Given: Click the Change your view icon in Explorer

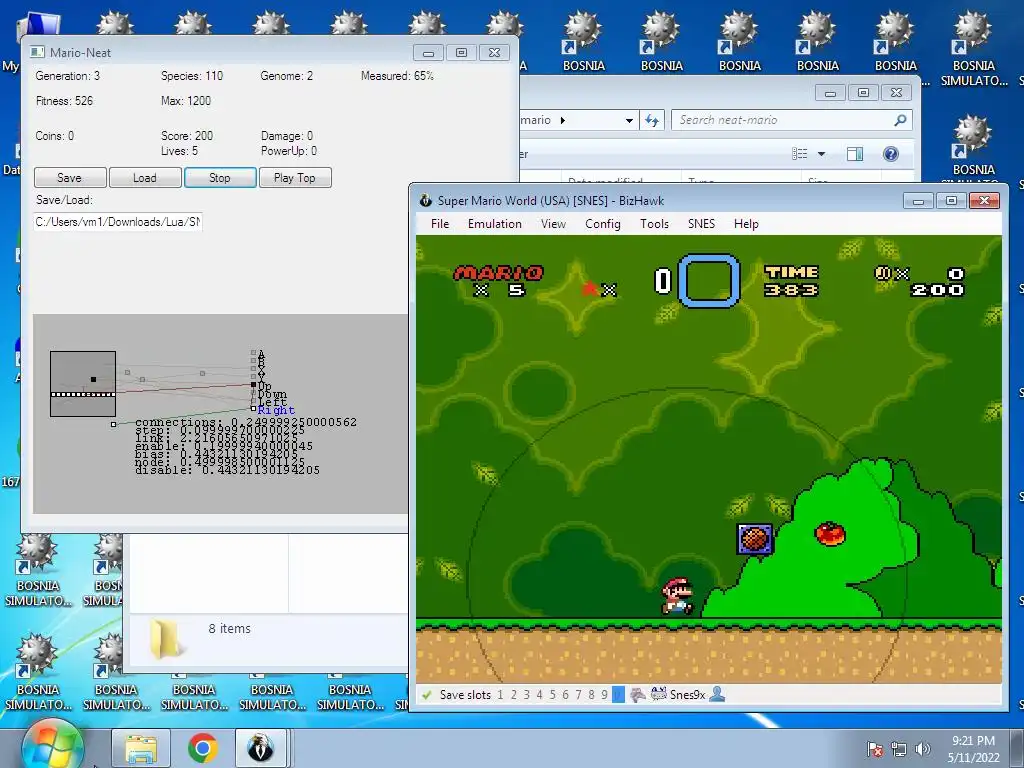Looking at the screenshot, I should click(x=799, y=154).
